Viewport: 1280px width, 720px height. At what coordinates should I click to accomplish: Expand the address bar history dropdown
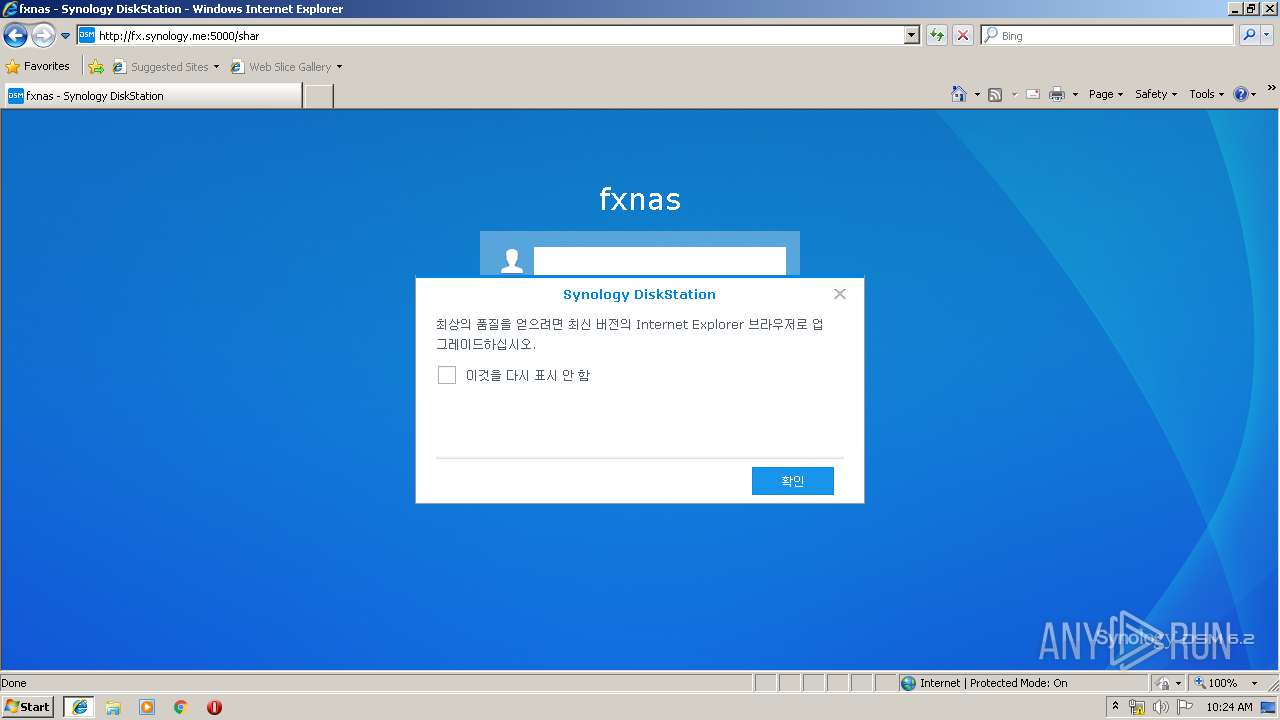tap(911, 35)
